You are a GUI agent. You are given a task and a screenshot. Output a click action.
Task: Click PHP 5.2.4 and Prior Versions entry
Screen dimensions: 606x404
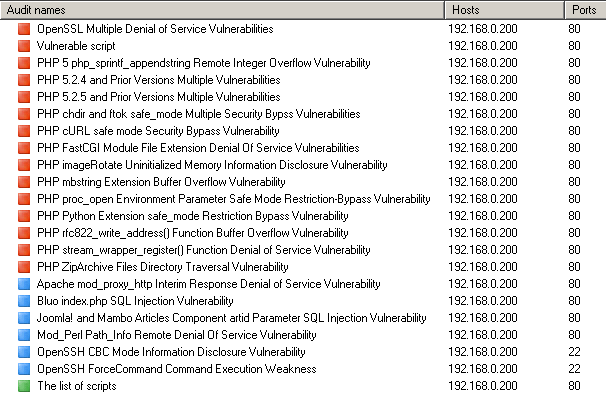[x=158, y=80]
